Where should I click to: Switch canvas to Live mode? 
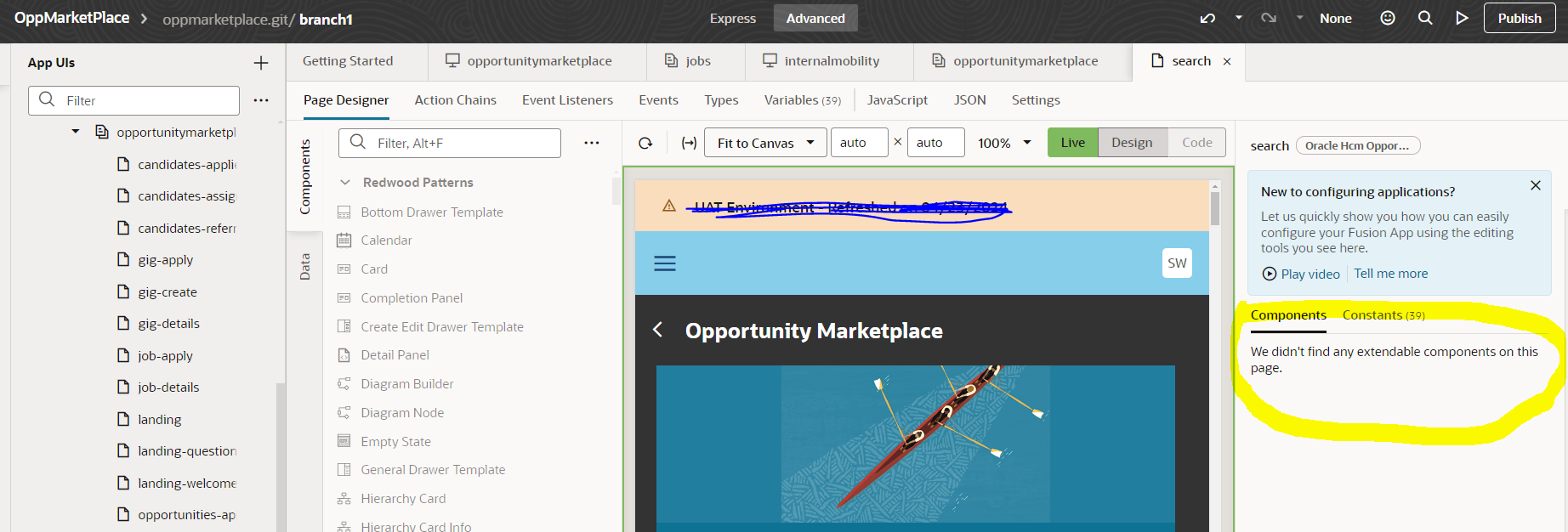pos(1073,143)
